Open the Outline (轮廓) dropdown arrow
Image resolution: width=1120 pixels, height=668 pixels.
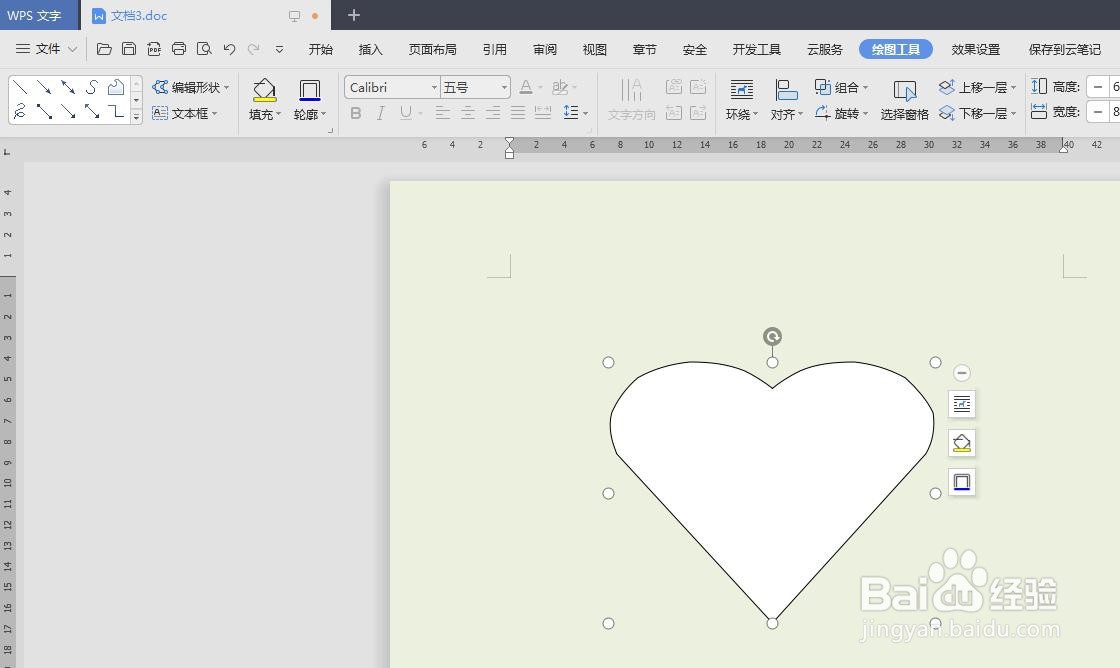pyautogui.click(x=324, y=114)
